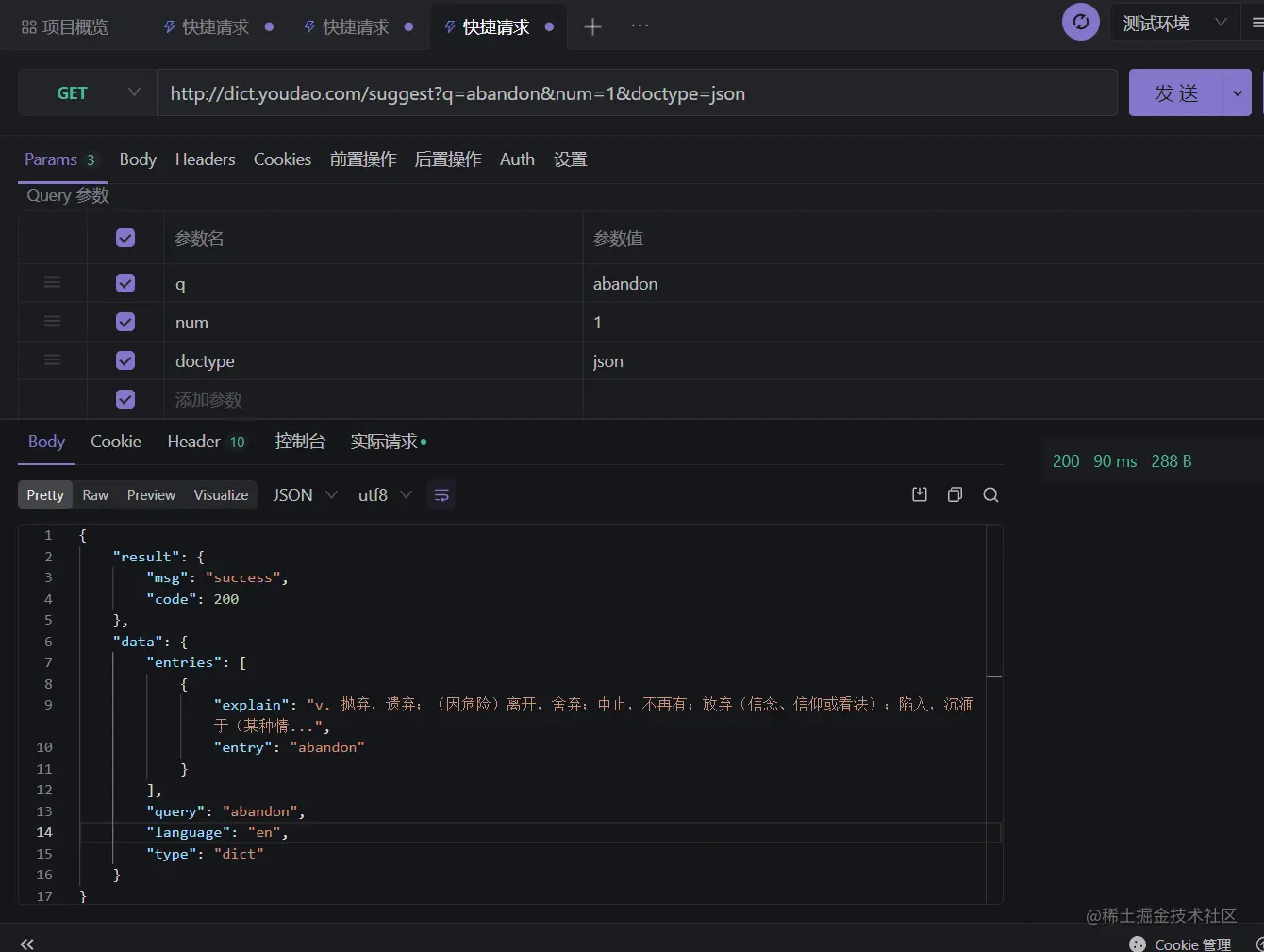Disable the doctype parameter
Image resolution: width=1264 pixels, height=952 pixels.
click(125, 360)
